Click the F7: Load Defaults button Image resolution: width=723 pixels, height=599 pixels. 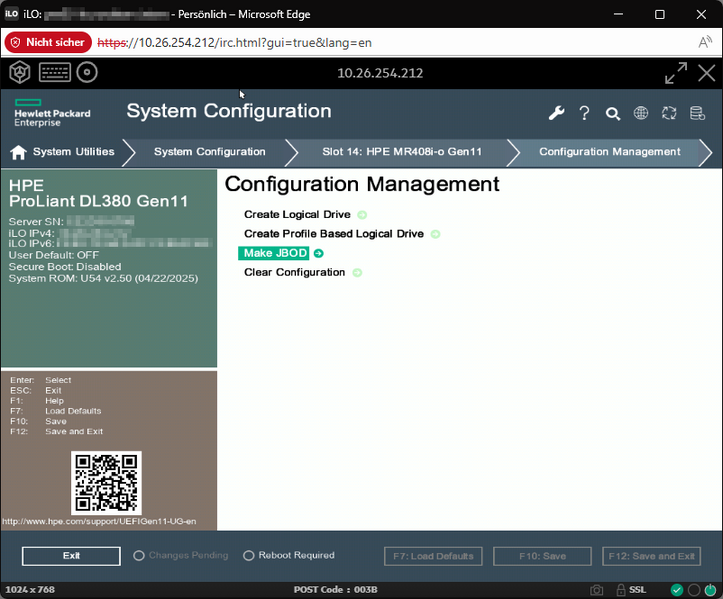[433, 556]
